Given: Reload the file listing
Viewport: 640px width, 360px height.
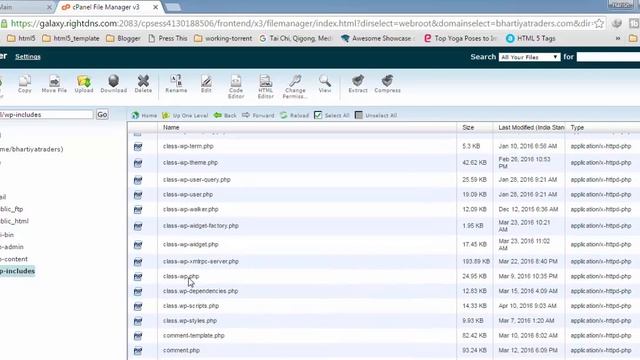Looking at the screenshot, I should 294,116.
